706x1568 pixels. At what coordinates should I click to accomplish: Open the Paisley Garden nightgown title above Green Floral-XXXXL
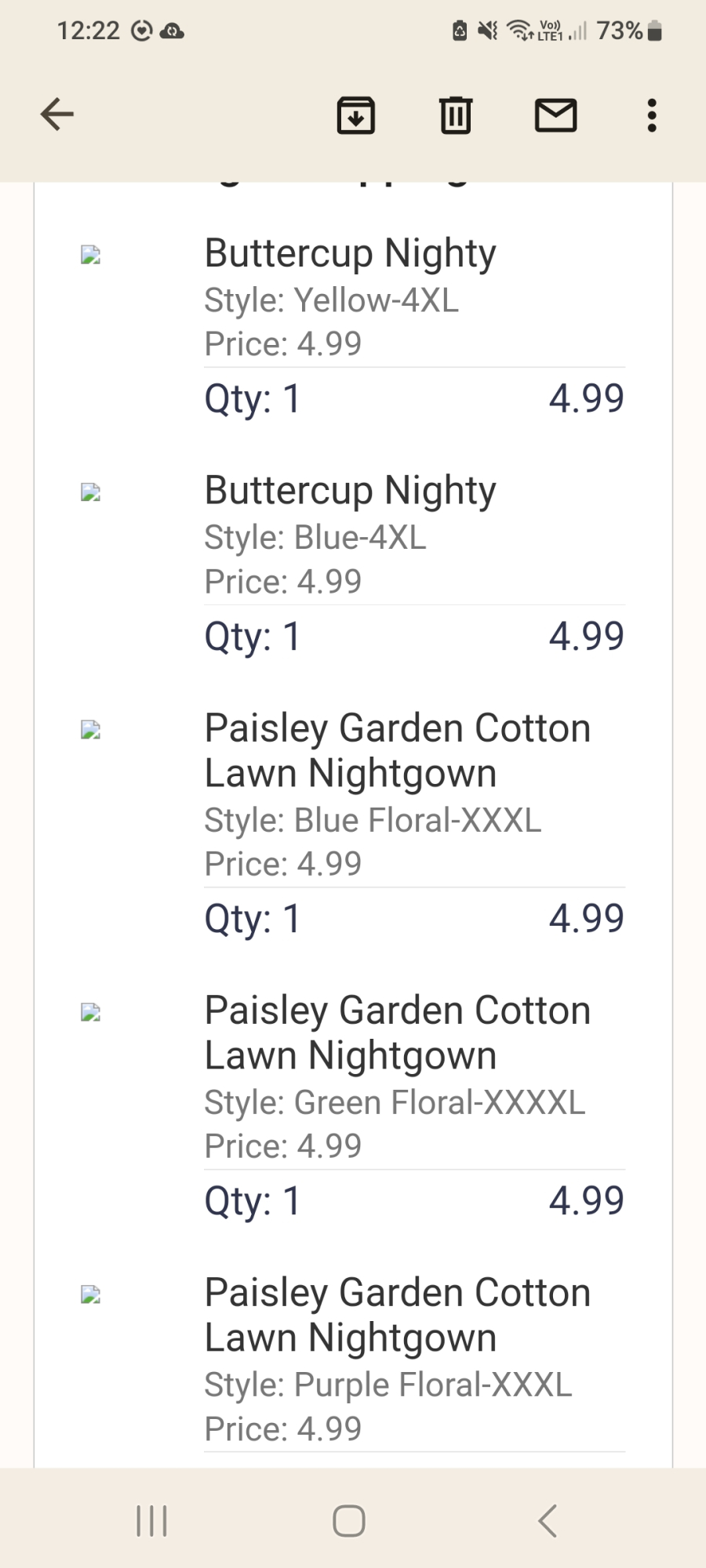[x=398, y=1033]
